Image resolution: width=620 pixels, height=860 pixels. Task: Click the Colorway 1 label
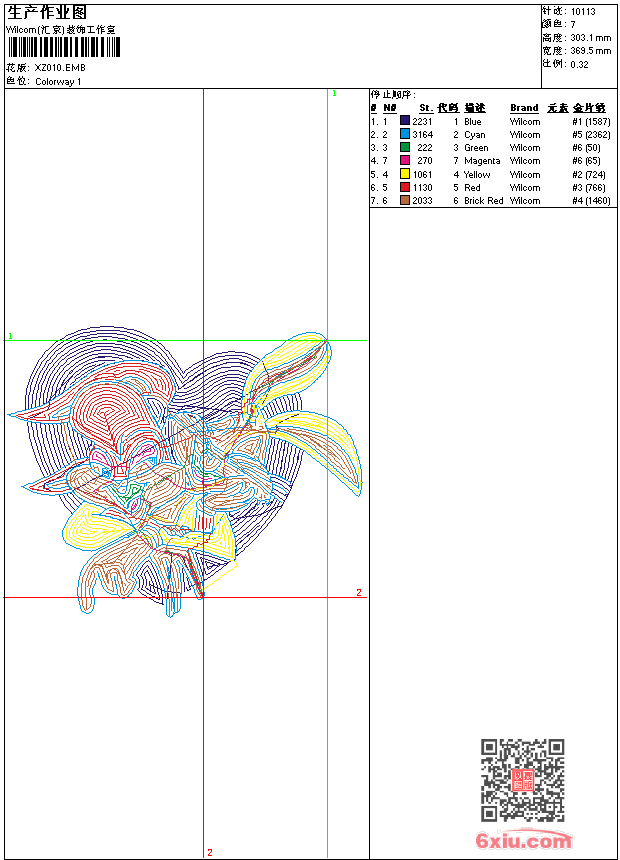pyautogui.click(x=58, y=82)
